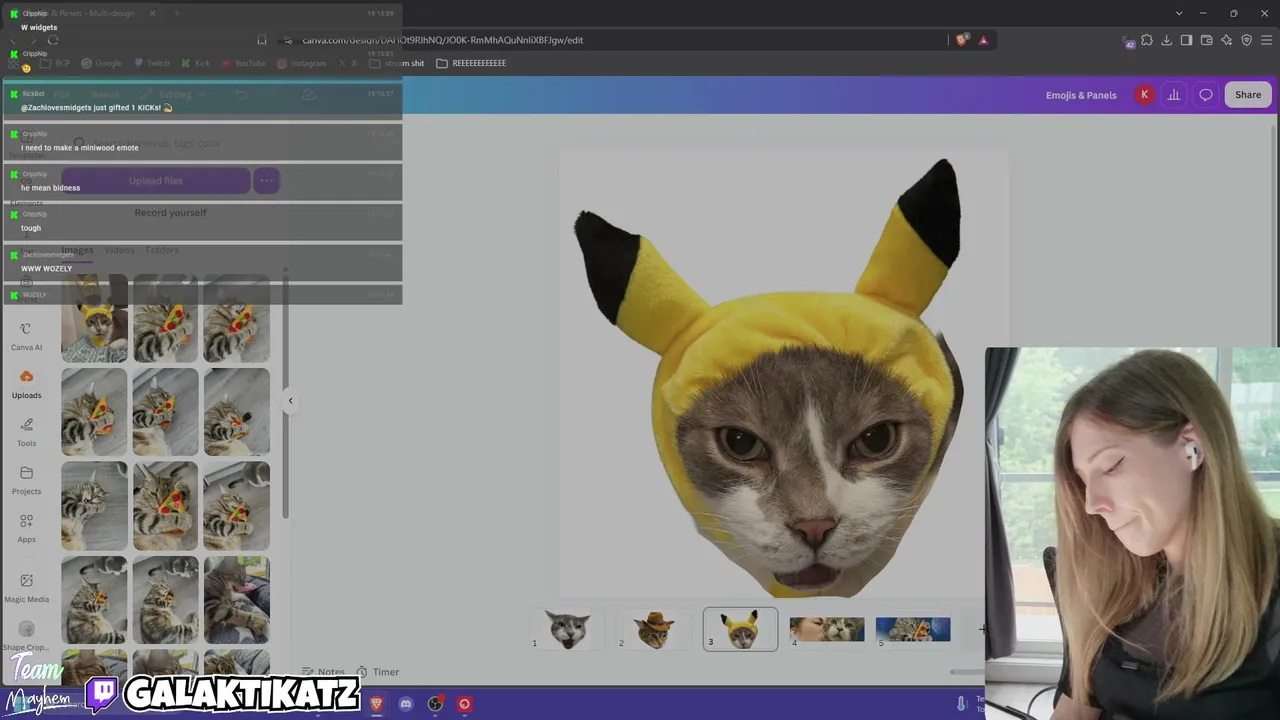Open the analytics bar chart icon
Viewport: 1280px width, 720px height.
coord(1174,95)
